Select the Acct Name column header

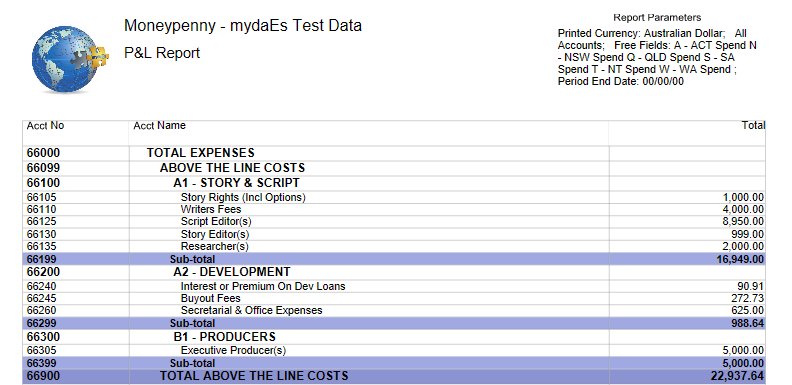click(159, 125)
